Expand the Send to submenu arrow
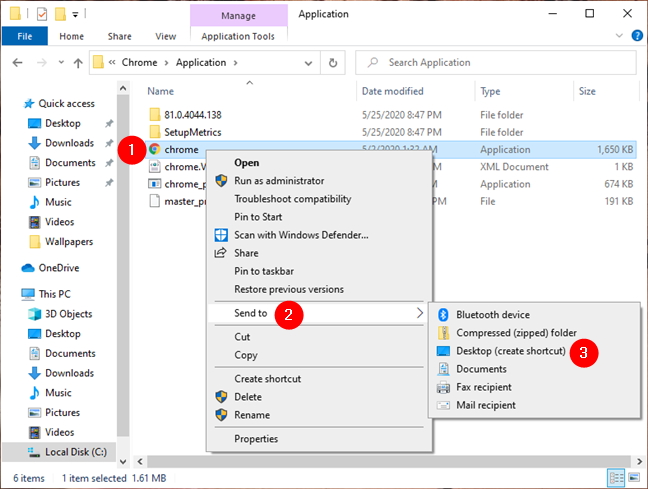648x489 pixels. 419,313
